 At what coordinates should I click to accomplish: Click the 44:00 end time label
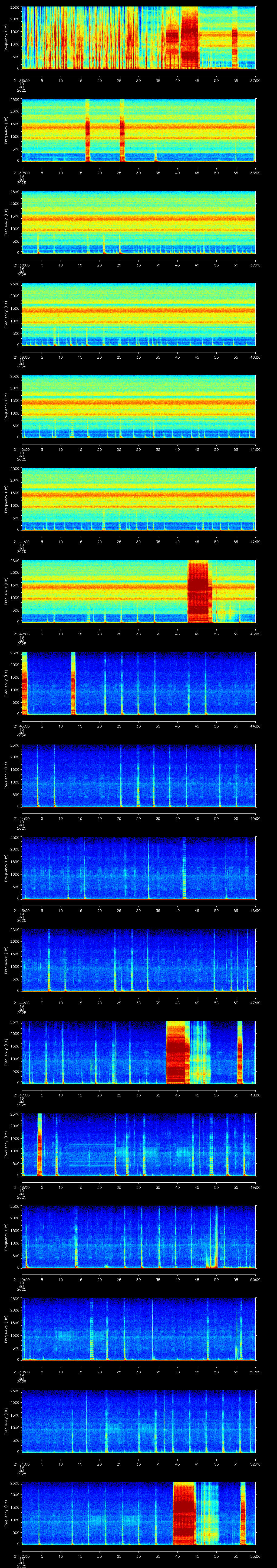coord(255,726)
